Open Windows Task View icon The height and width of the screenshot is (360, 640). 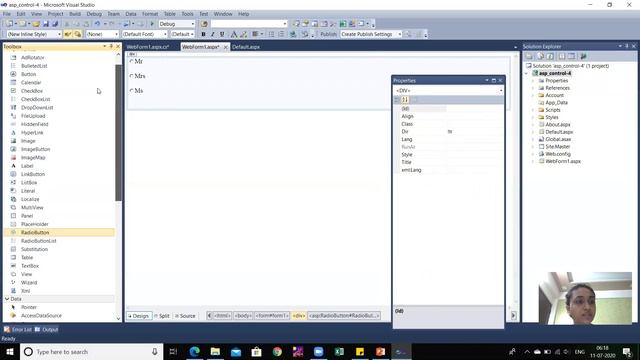pyautogui.click(x=173, y=351)
